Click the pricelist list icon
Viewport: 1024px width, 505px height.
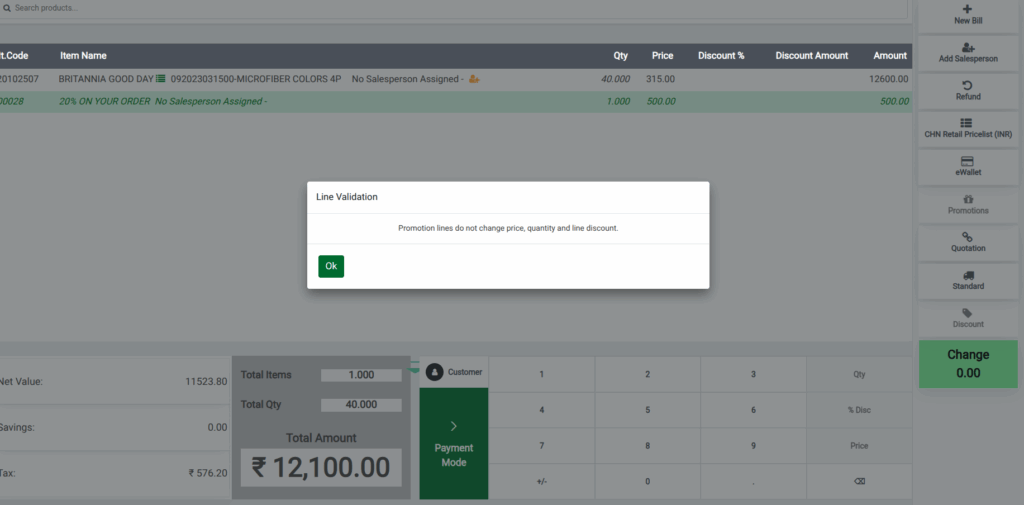(967, 123)
